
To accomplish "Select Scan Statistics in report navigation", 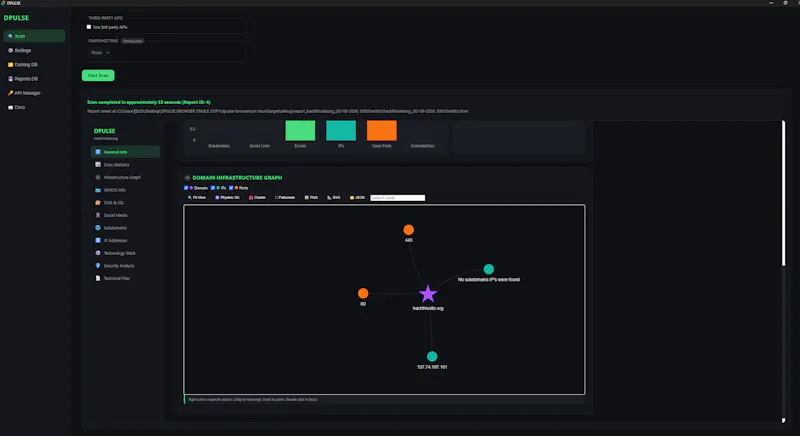I will pyautogui.click(x=126, y=165).
